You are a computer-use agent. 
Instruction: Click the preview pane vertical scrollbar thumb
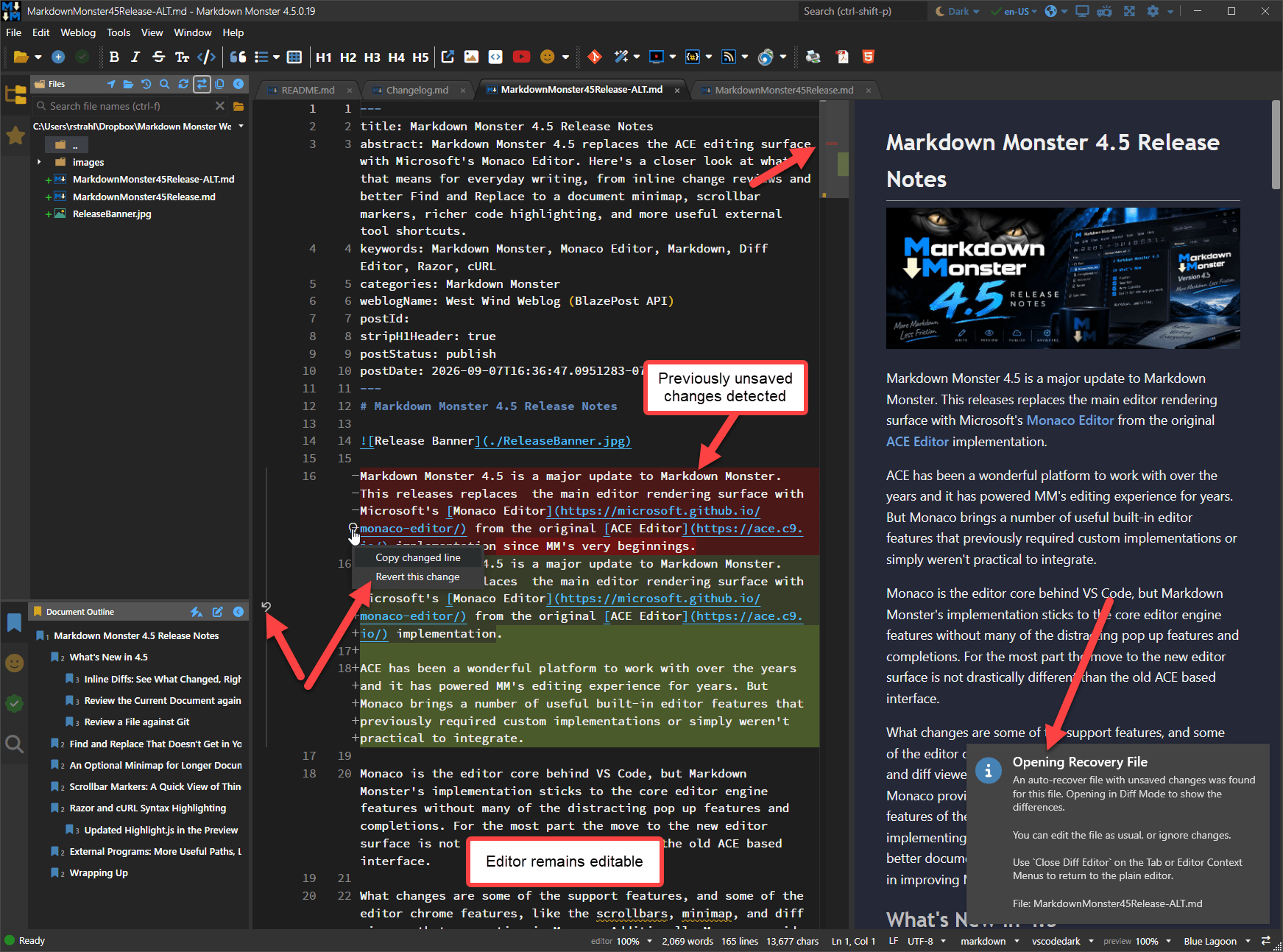(x=1276, y=145)
